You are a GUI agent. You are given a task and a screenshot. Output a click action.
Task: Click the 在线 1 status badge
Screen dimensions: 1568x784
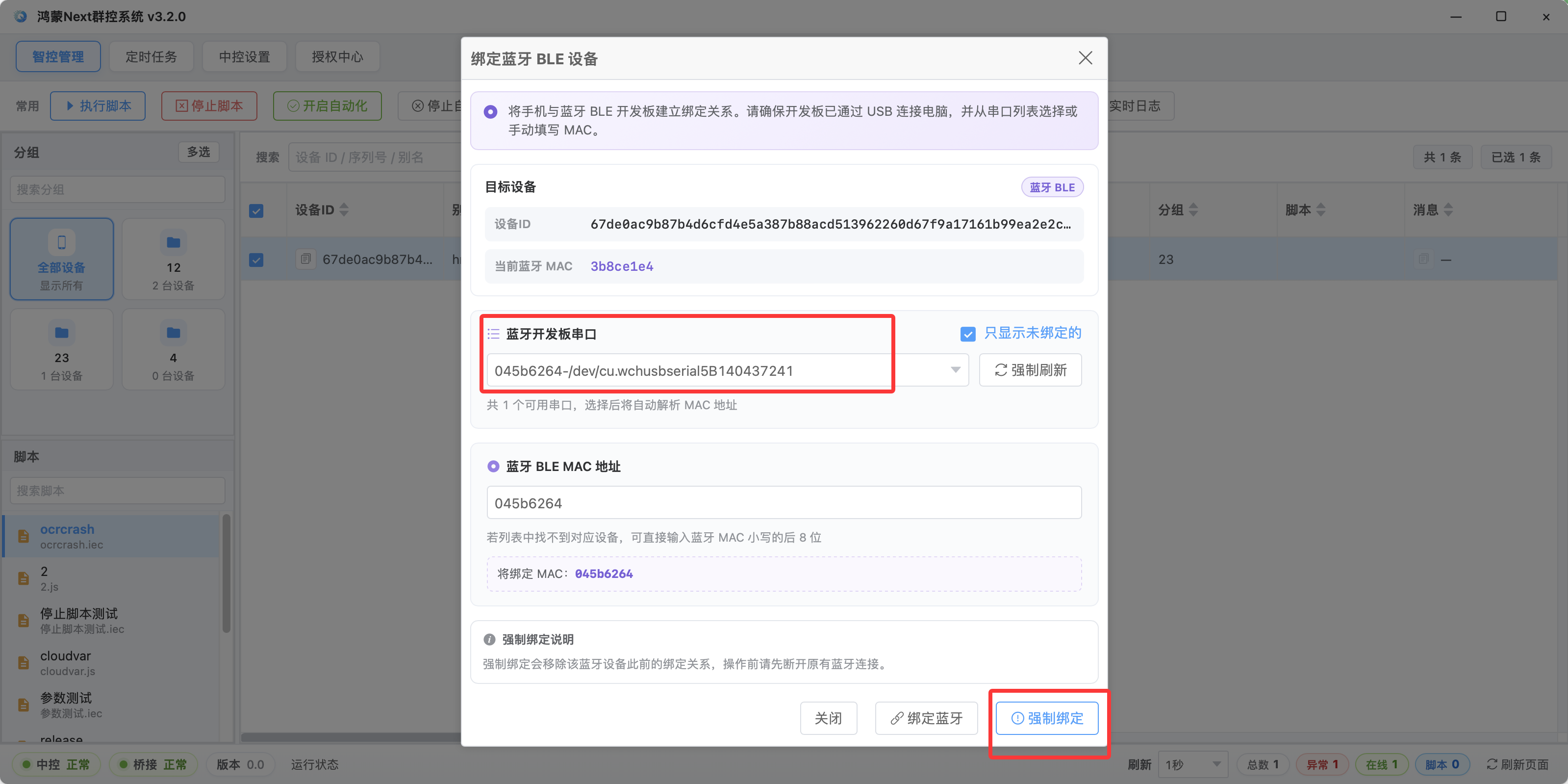[x=1381, y=764]
